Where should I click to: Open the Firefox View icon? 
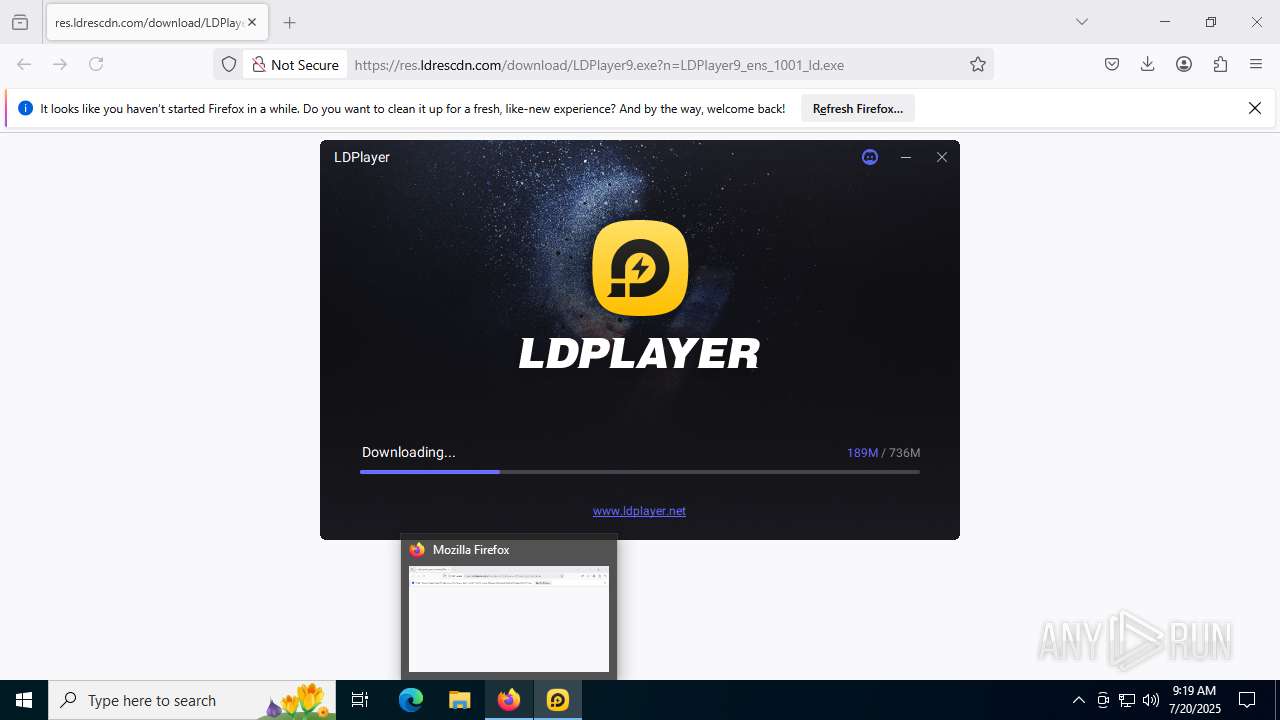point(20,22)
